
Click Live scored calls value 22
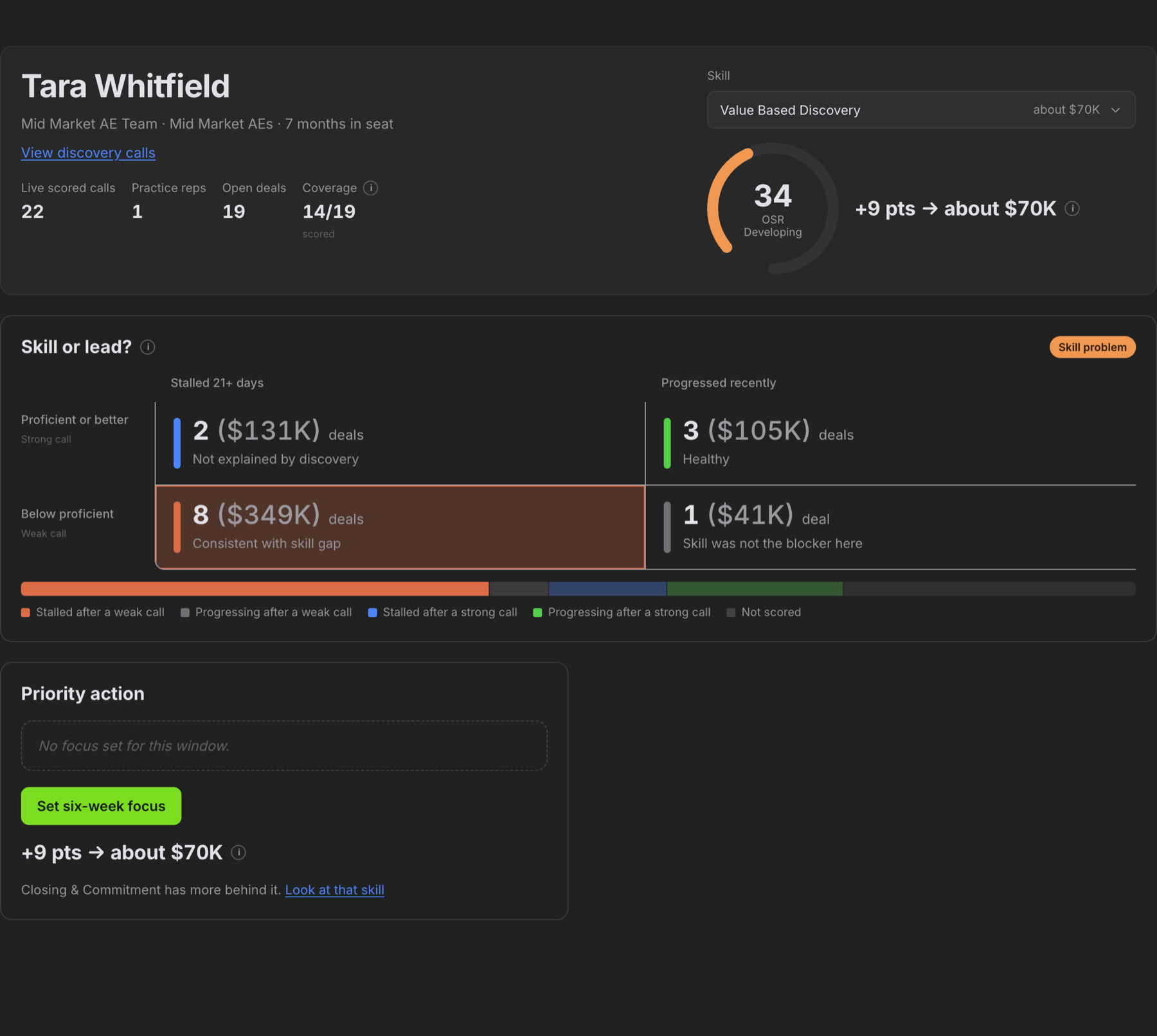pyautogui.click(x=33, y=211)
